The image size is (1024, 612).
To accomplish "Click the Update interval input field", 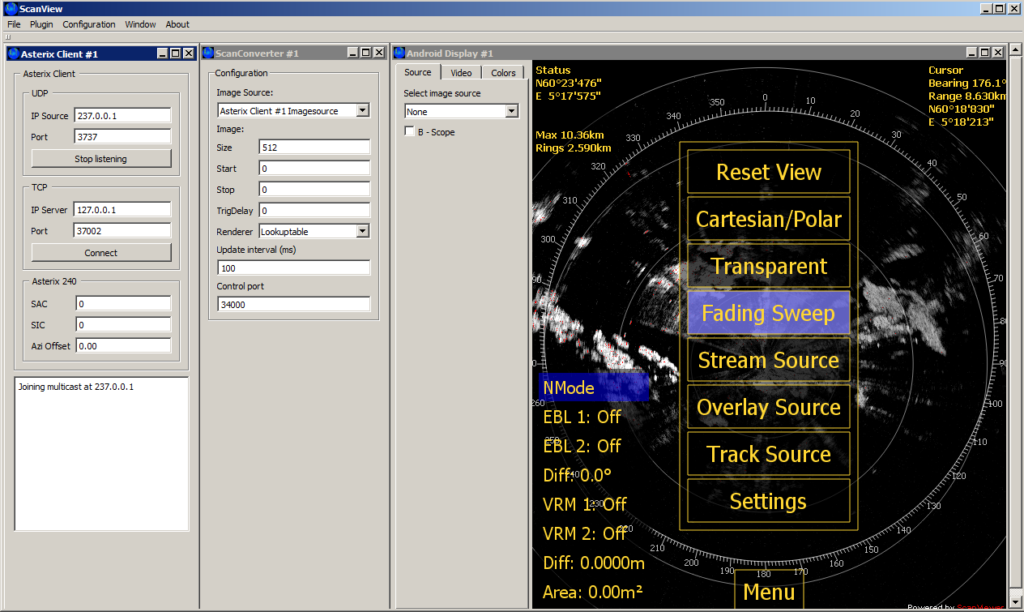I will pyautogui.click(x=293, y=268).
